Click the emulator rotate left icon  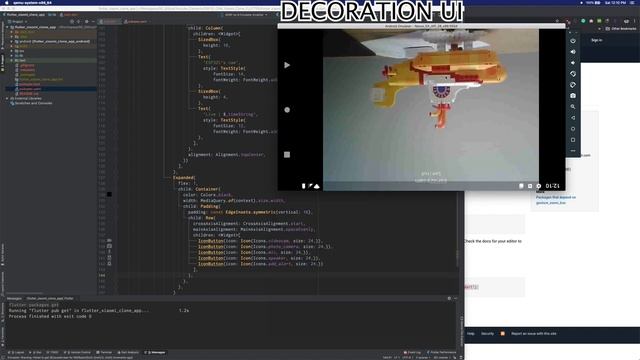[573, 74]
